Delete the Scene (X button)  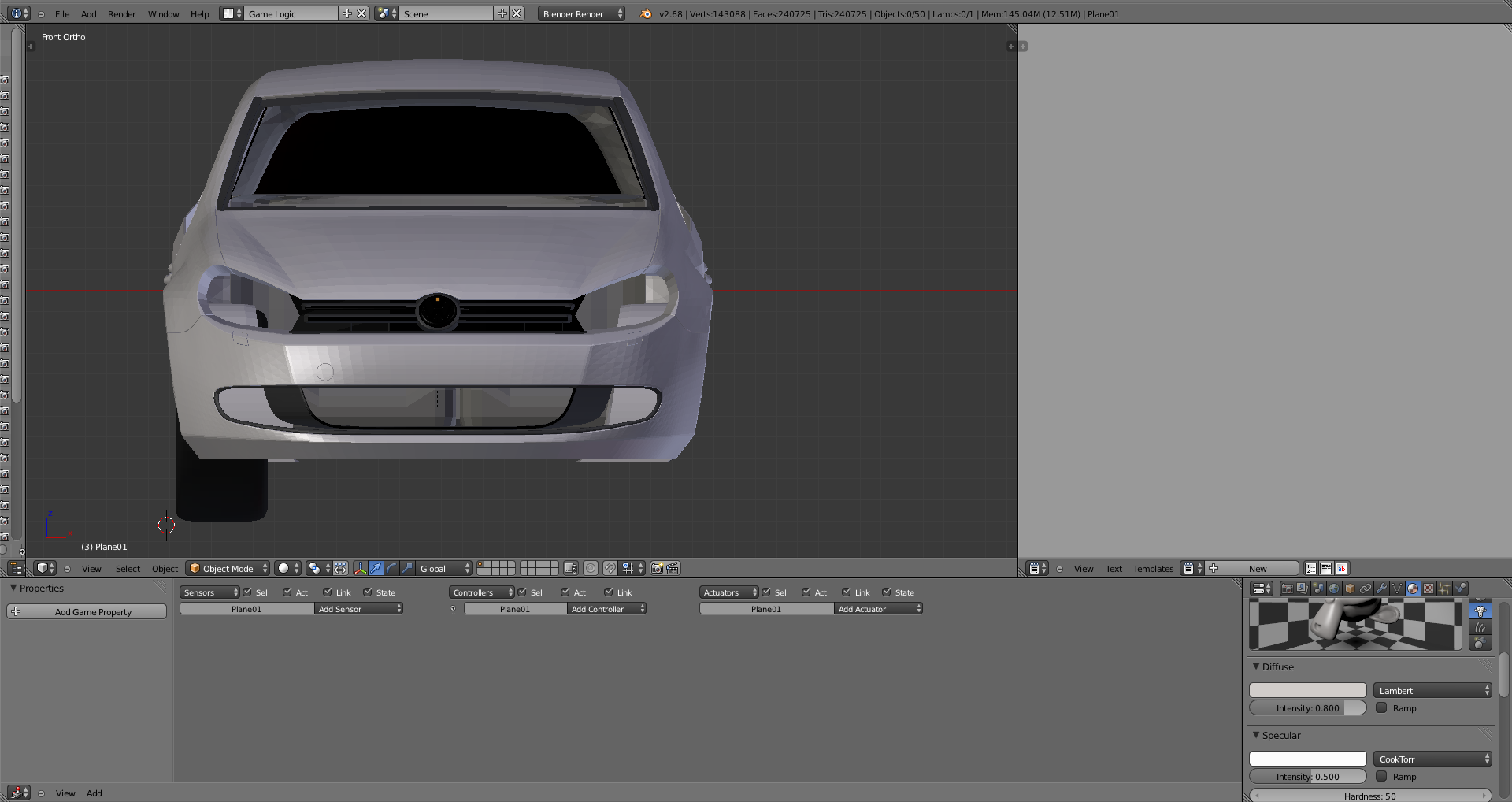coord(517,13)
